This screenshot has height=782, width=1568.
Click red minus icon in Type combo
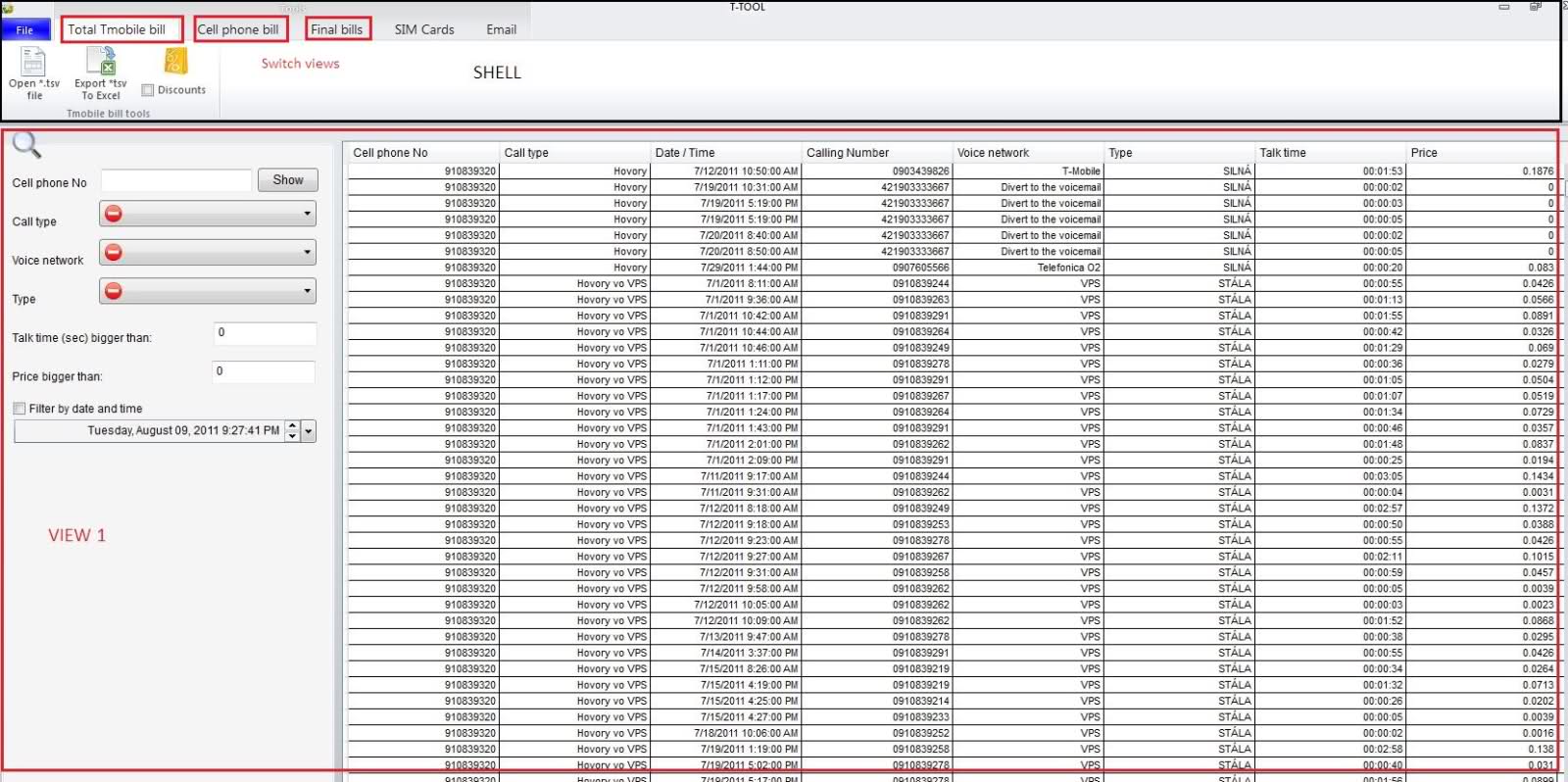[x=114, y=291]
